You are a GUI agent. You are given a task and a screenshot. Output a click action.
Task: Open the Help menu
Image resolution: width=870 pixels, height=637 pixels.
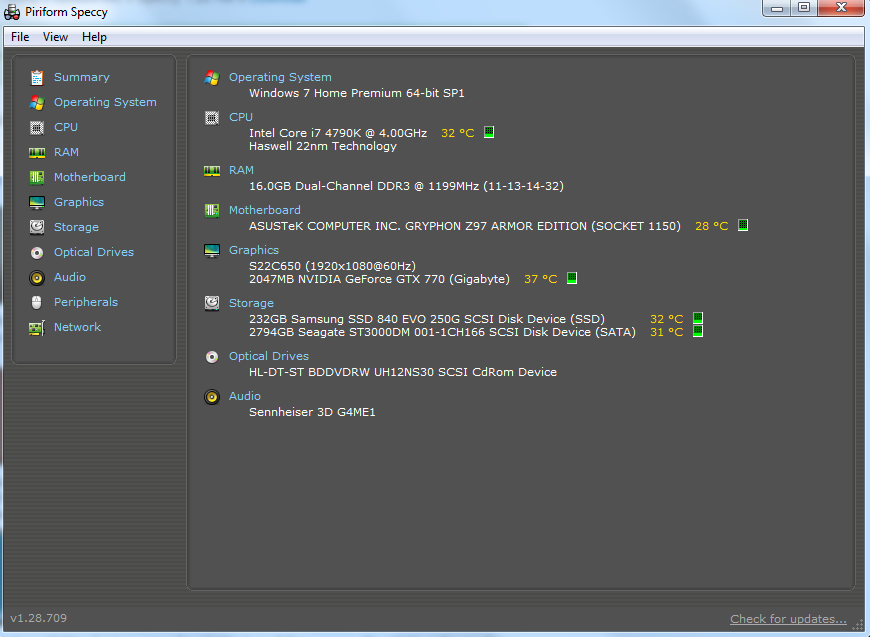click(x=94, y=37)
